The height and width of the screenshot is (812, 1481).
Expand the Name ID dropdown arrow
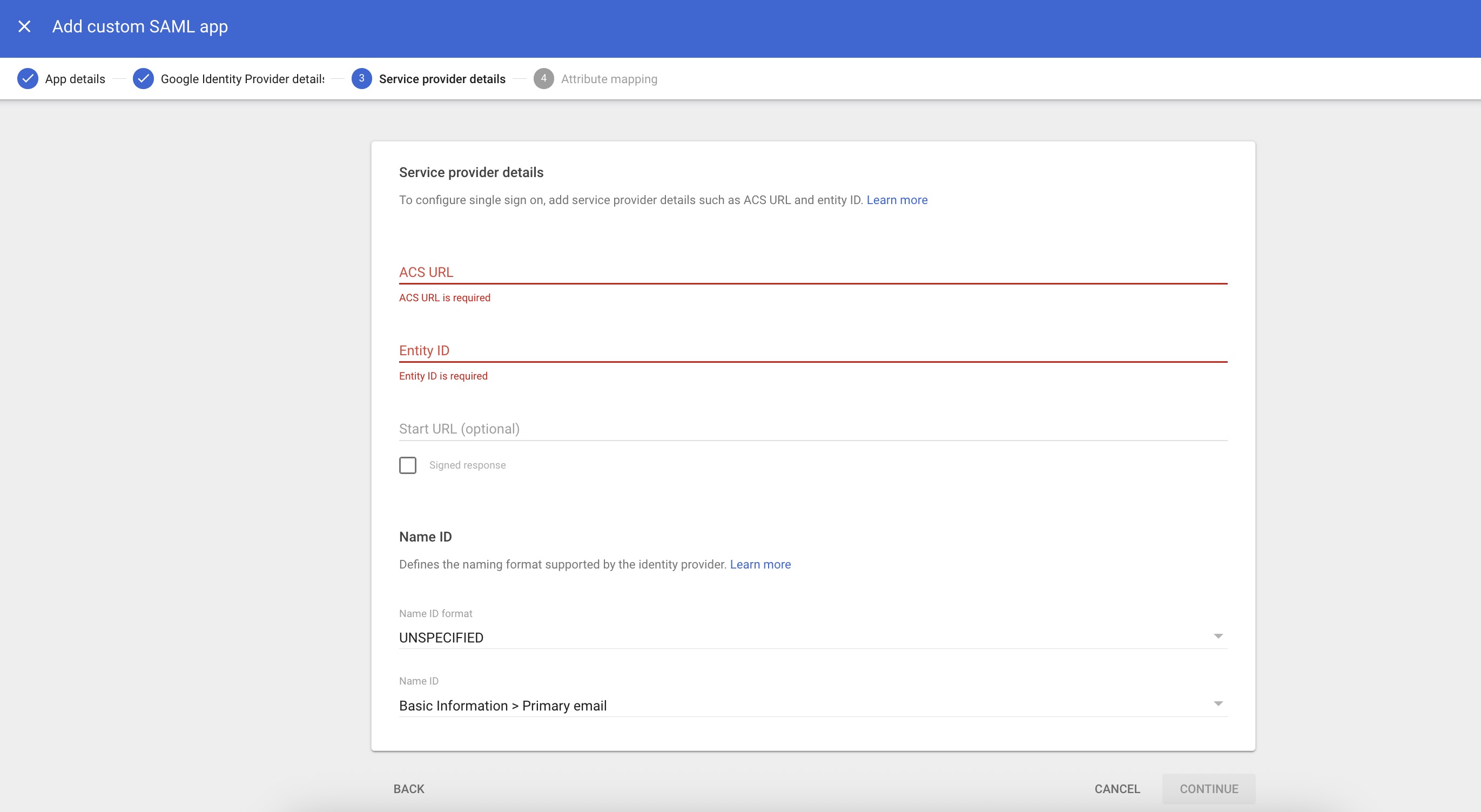[x=1217, y=704]
